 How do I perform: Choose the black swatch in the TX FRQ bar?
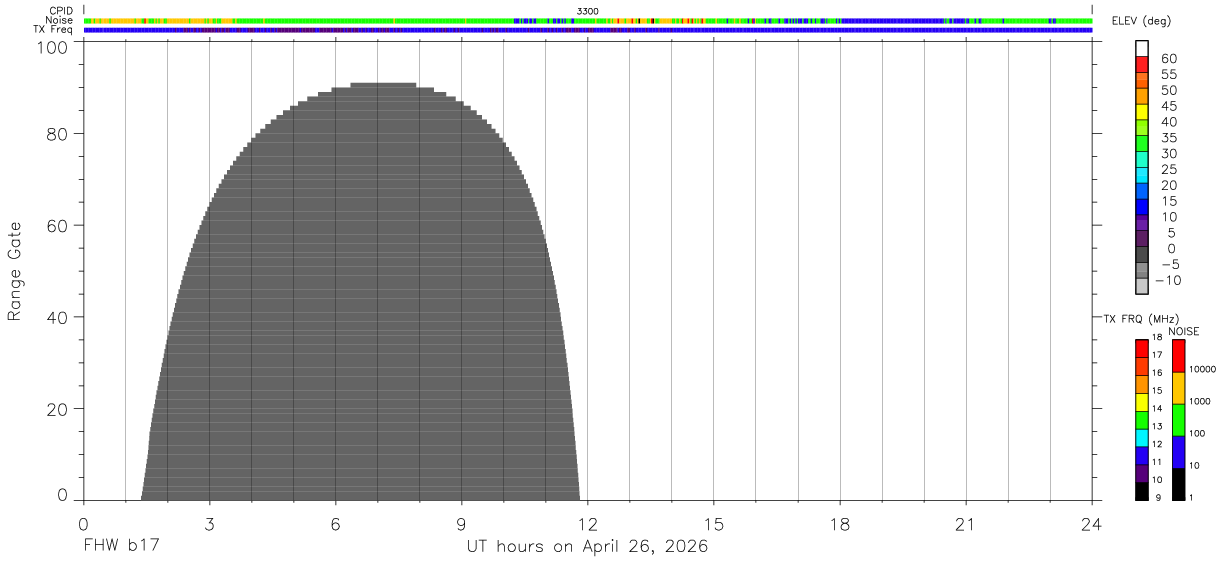[1142, 491]
